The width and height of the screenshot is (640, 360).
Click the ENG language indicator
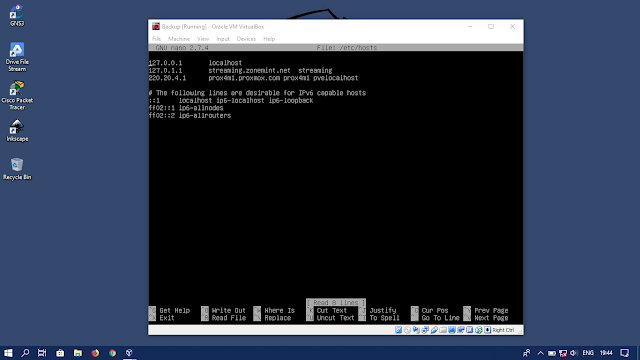[x=588, y=353]
